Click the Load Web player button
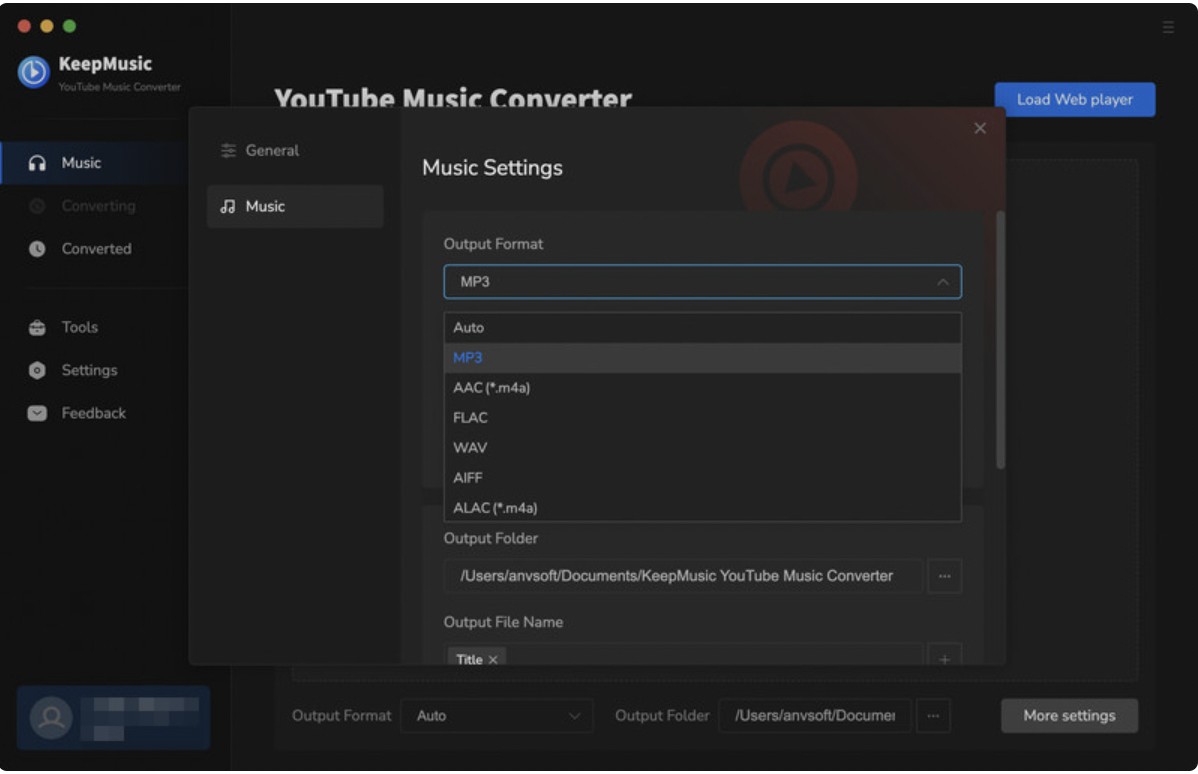1198x774 pixels. tap(1074, 100)
